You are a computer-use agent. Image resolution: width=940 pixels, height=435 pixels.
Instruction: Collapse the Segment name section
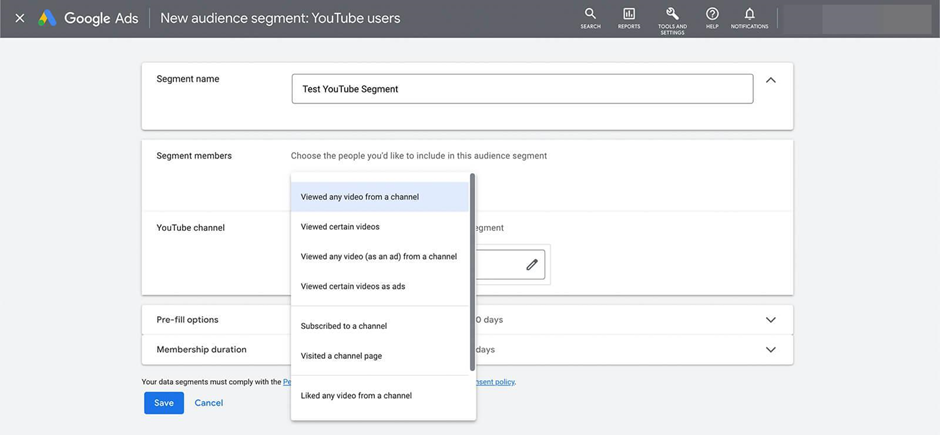pyautogui.click(x=771, y=80)
